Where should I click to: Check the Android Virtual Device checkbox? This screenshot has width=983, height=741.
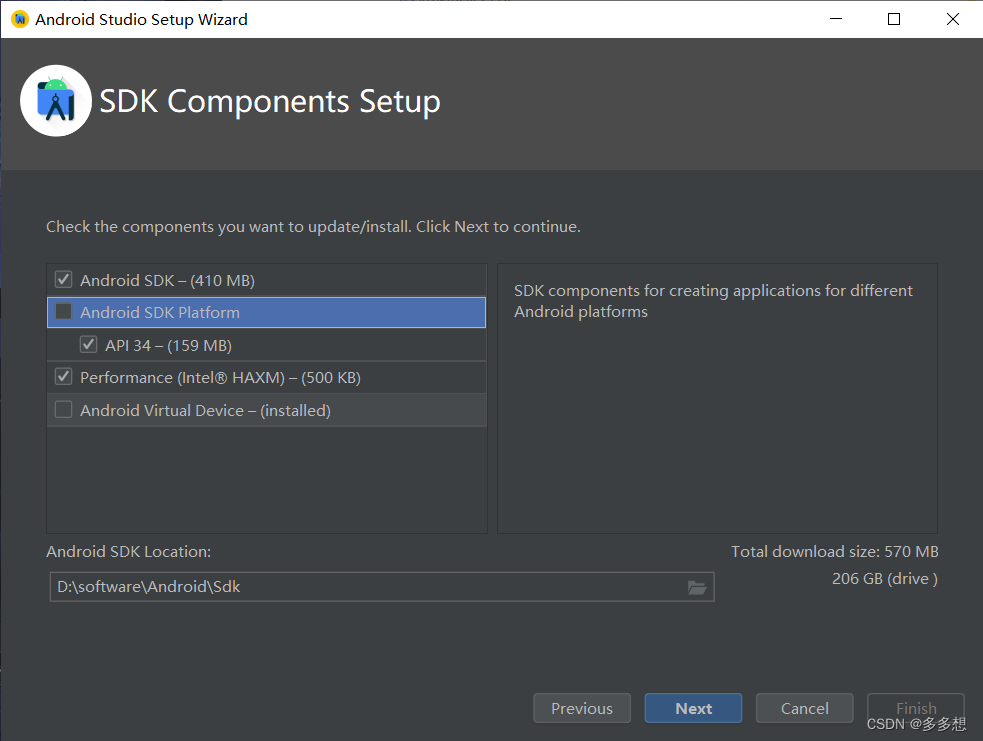63,409
